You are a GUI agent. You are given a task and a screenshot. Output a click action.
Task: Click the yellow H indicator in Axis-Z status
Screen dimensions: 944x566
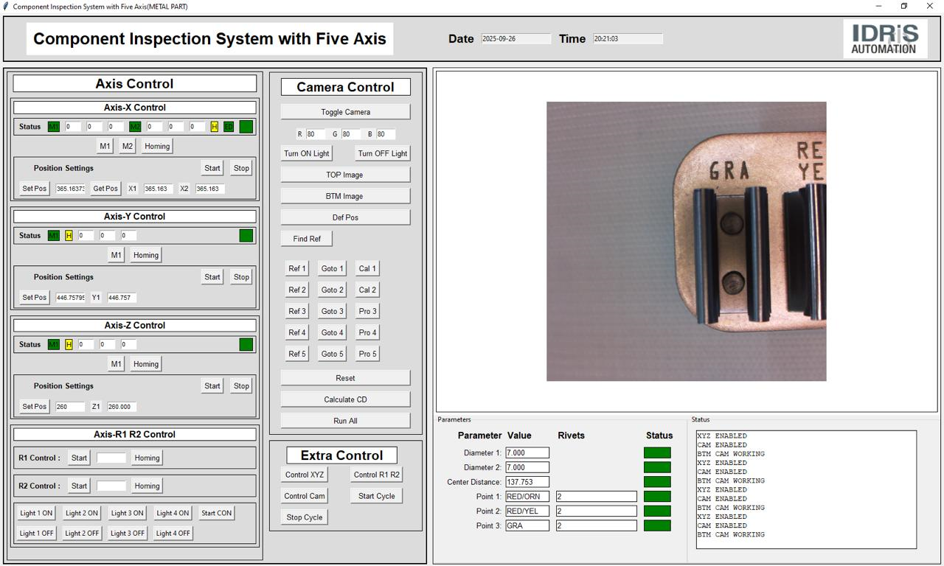tap(69, 345)
